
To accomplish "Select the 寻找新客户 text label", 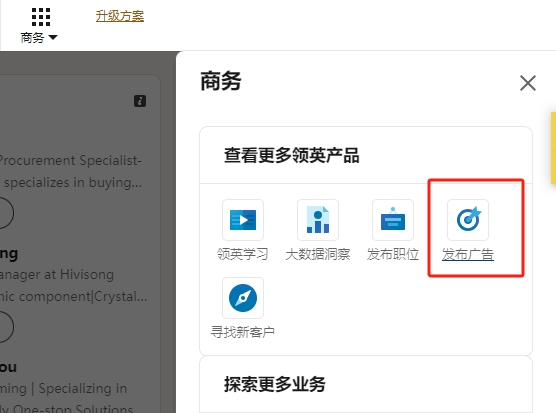I will [x=243, y=332].
